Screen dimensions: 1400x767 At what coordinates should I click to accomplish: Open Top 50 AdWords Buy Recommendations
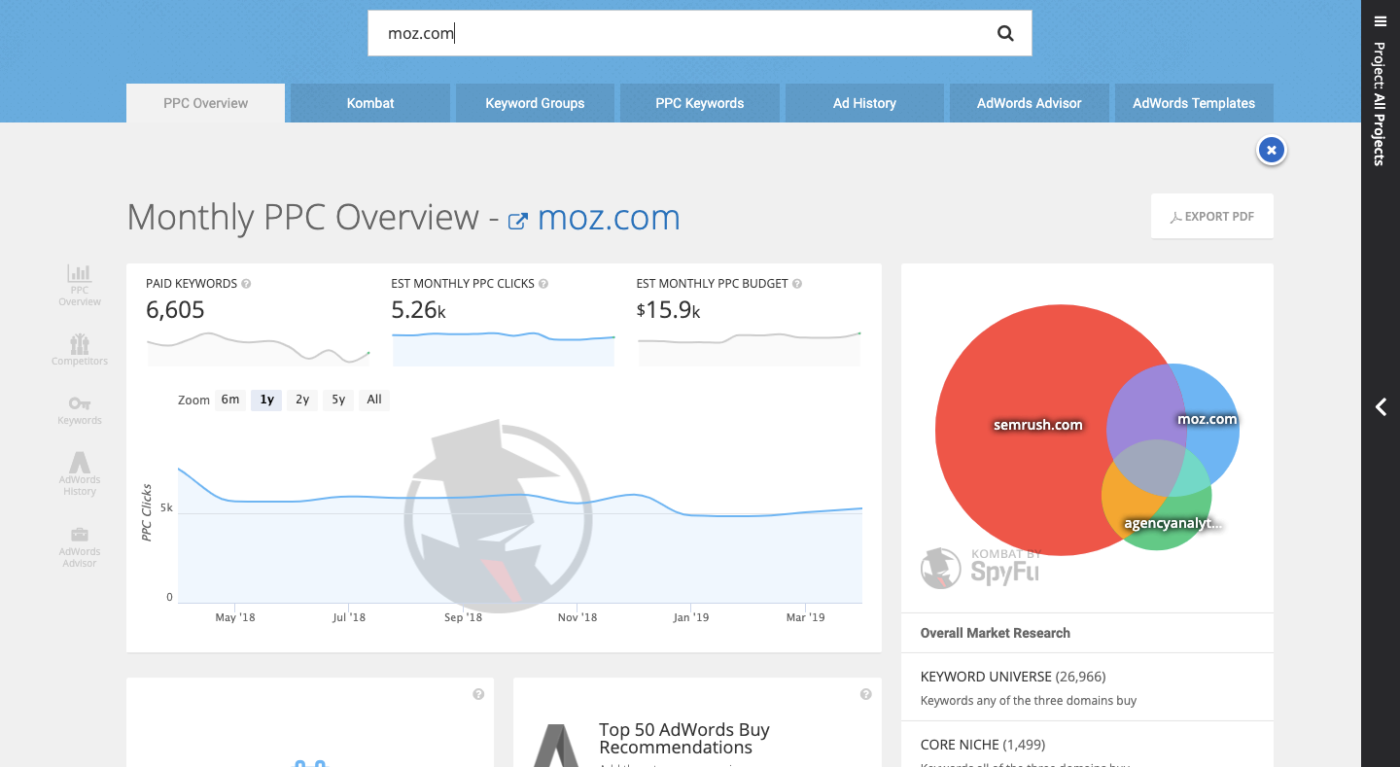tap(684, 738)
